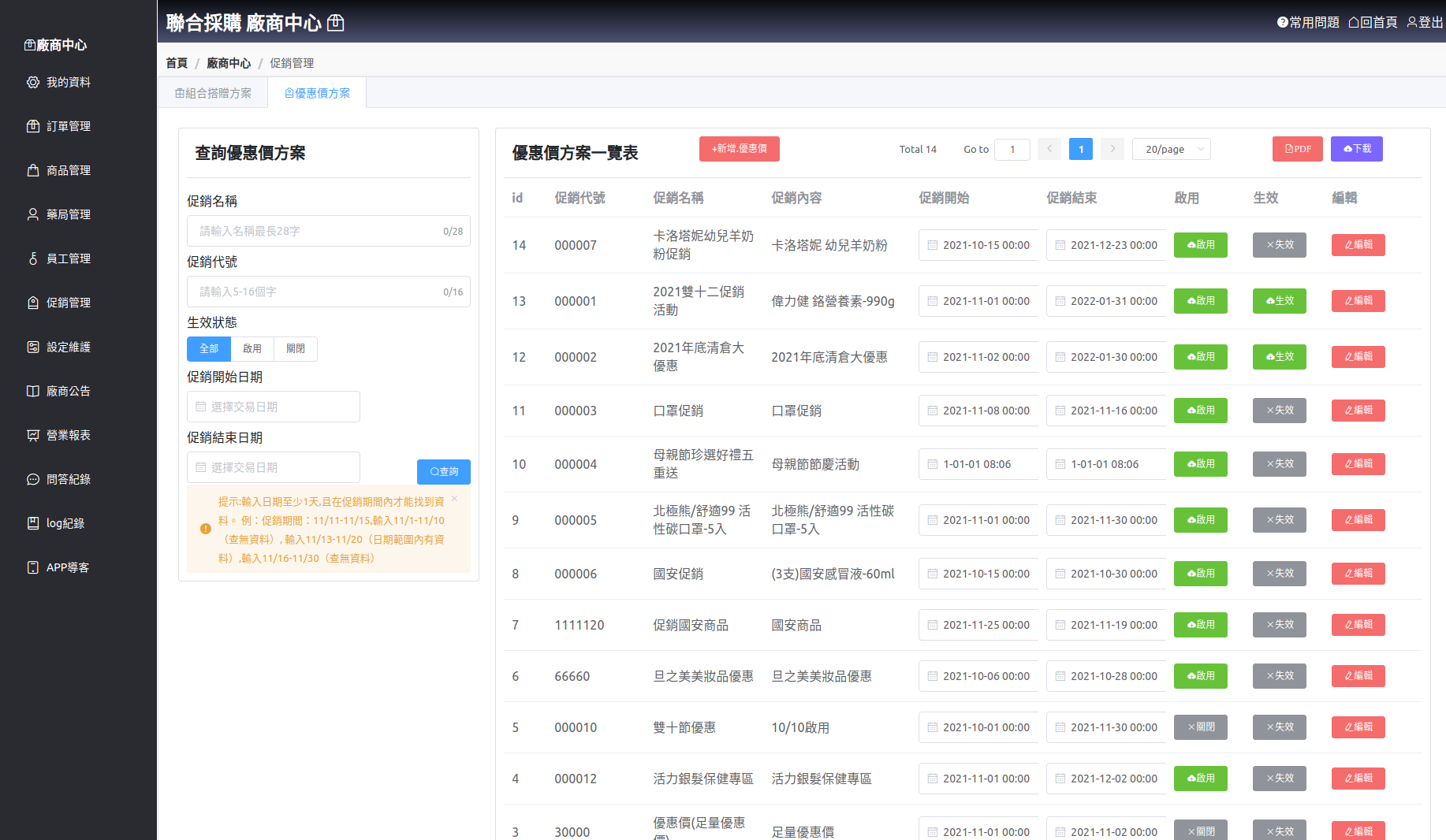
Task: Switch to 優惠價方案 tab
Action: pos(317,93)
